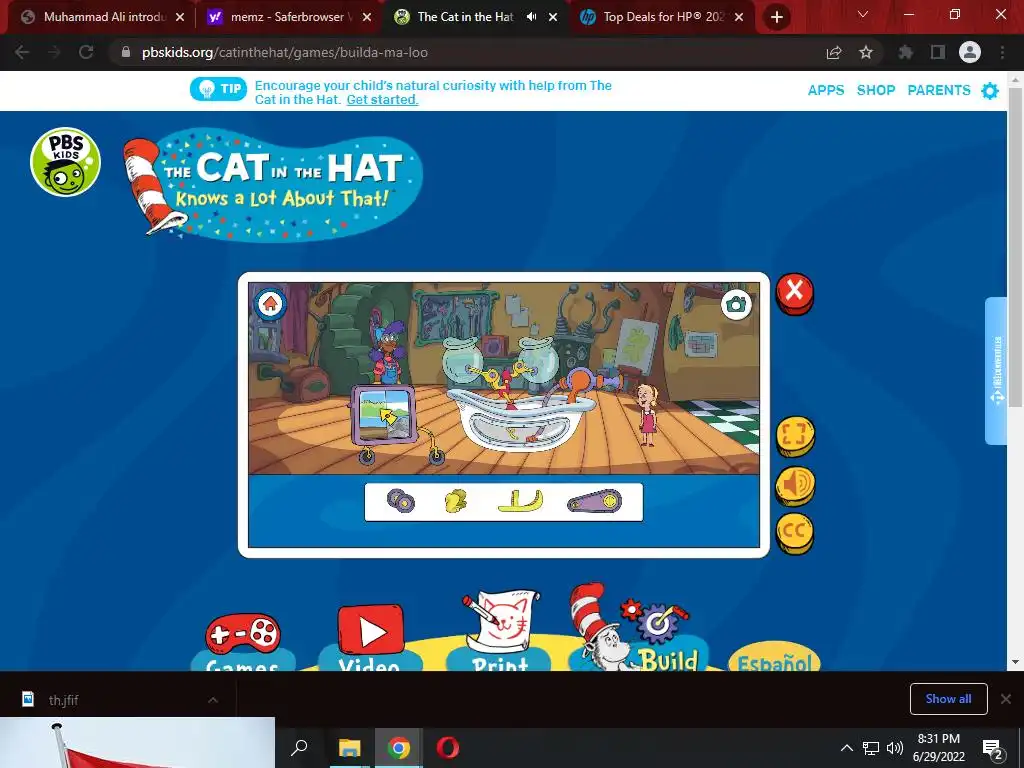Go back to the previous page

[x=22, y=52]
